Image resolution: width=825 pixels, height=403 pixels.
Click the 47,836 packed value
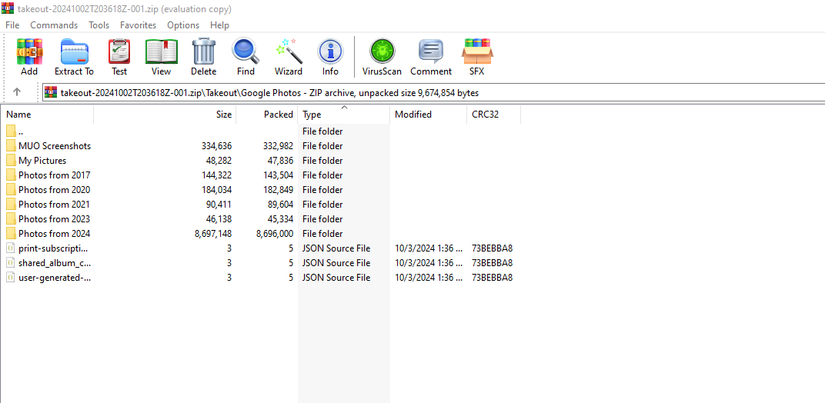point(278,160)
